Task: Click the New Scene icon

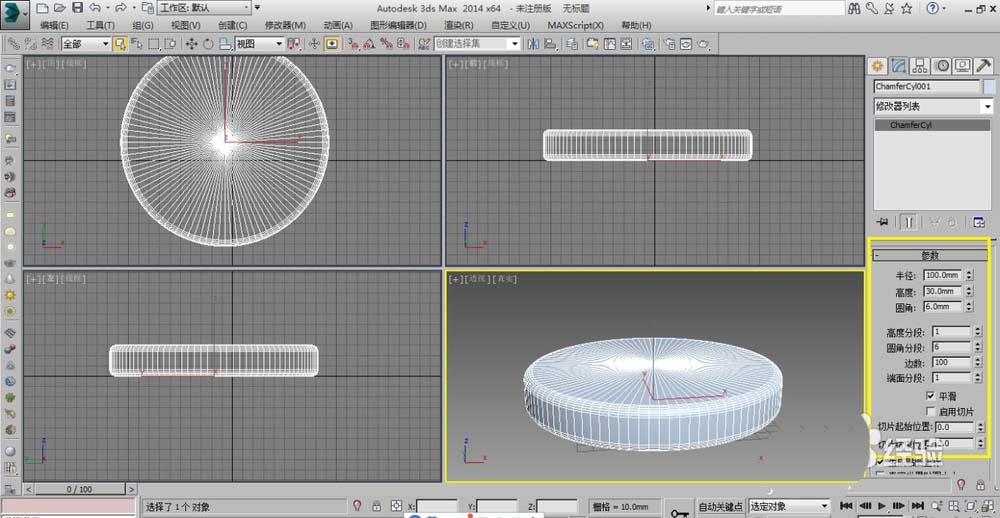Action: point(42,8)
